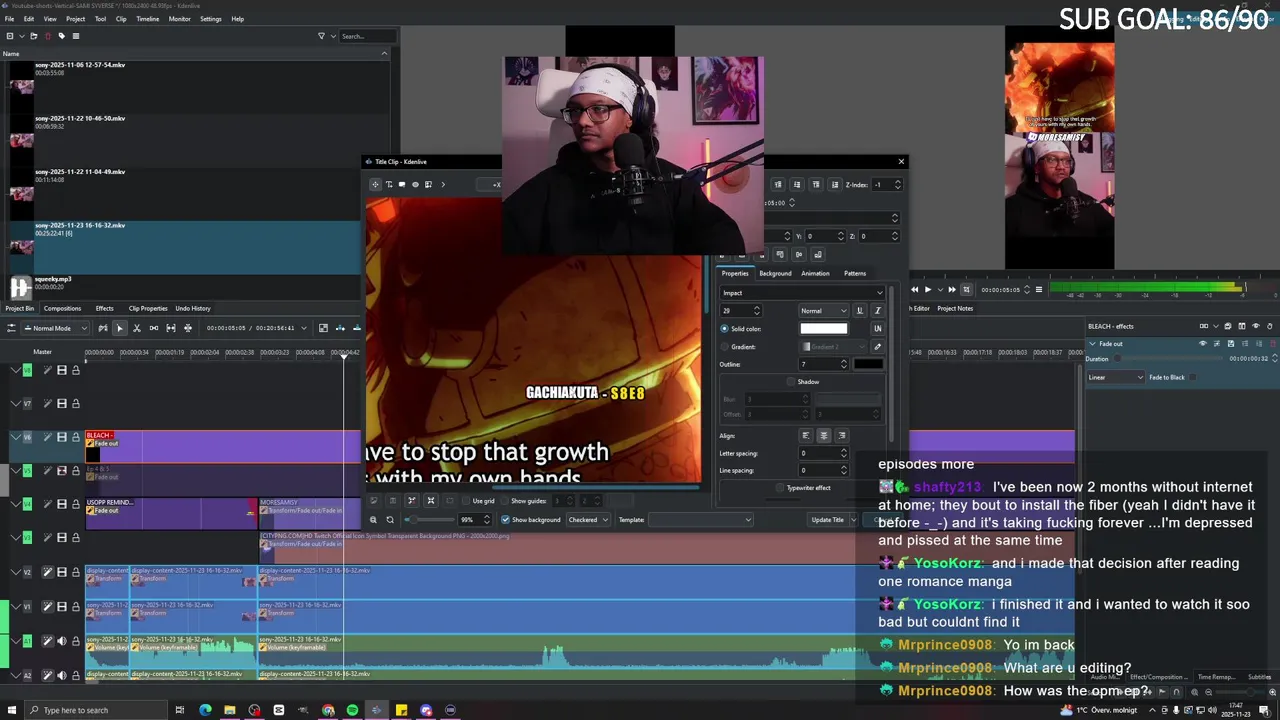Open the File menu
Screen dimensions: 1280x720
pyautogui.click(x=9, y=19)
